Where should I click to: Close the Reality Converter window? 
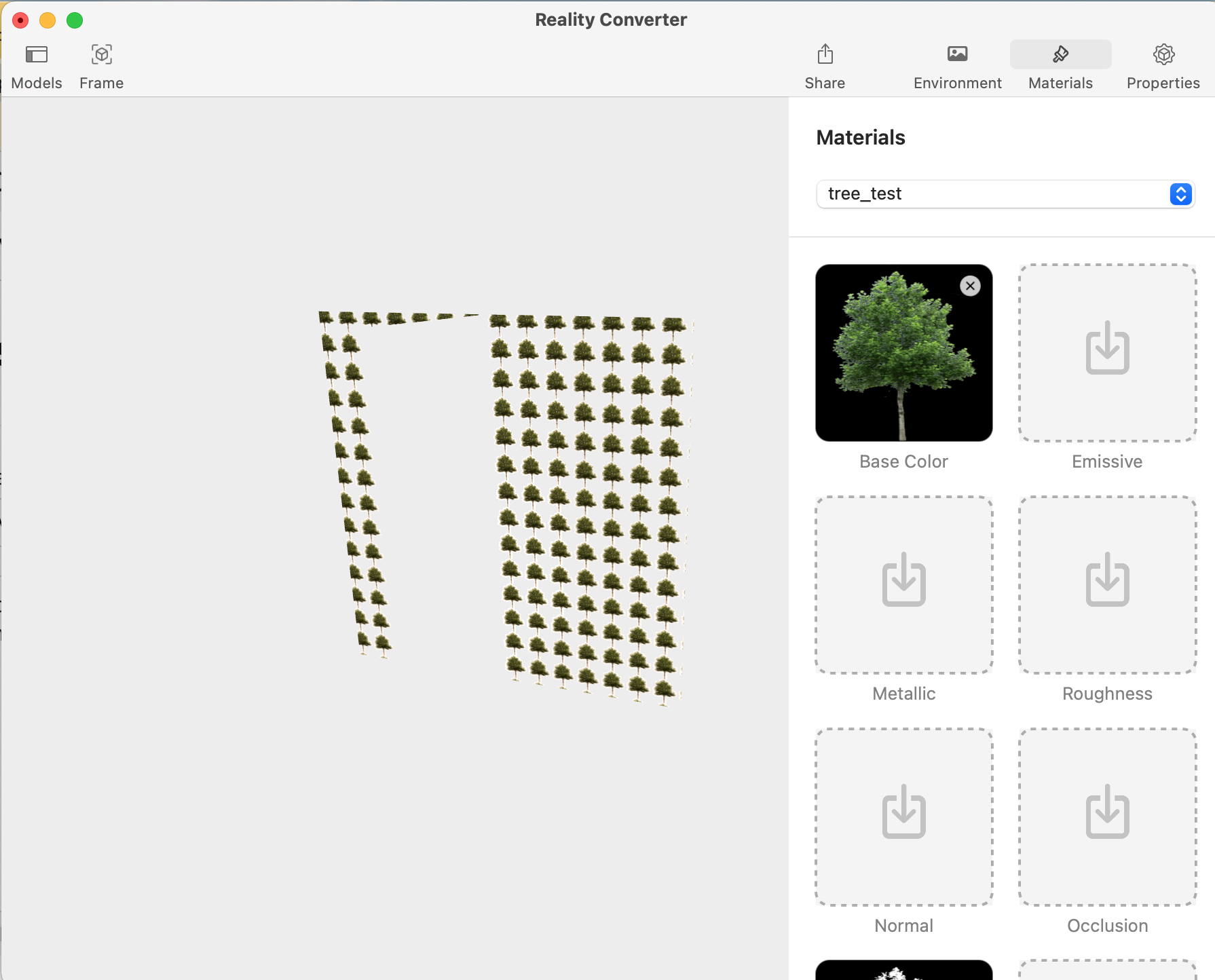(x=20, y=20)
